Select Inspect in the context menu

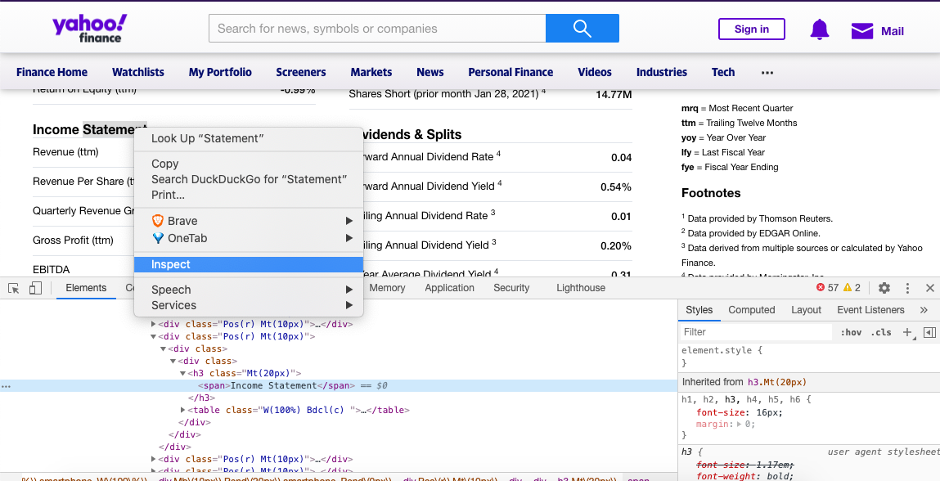coord(248,264)
